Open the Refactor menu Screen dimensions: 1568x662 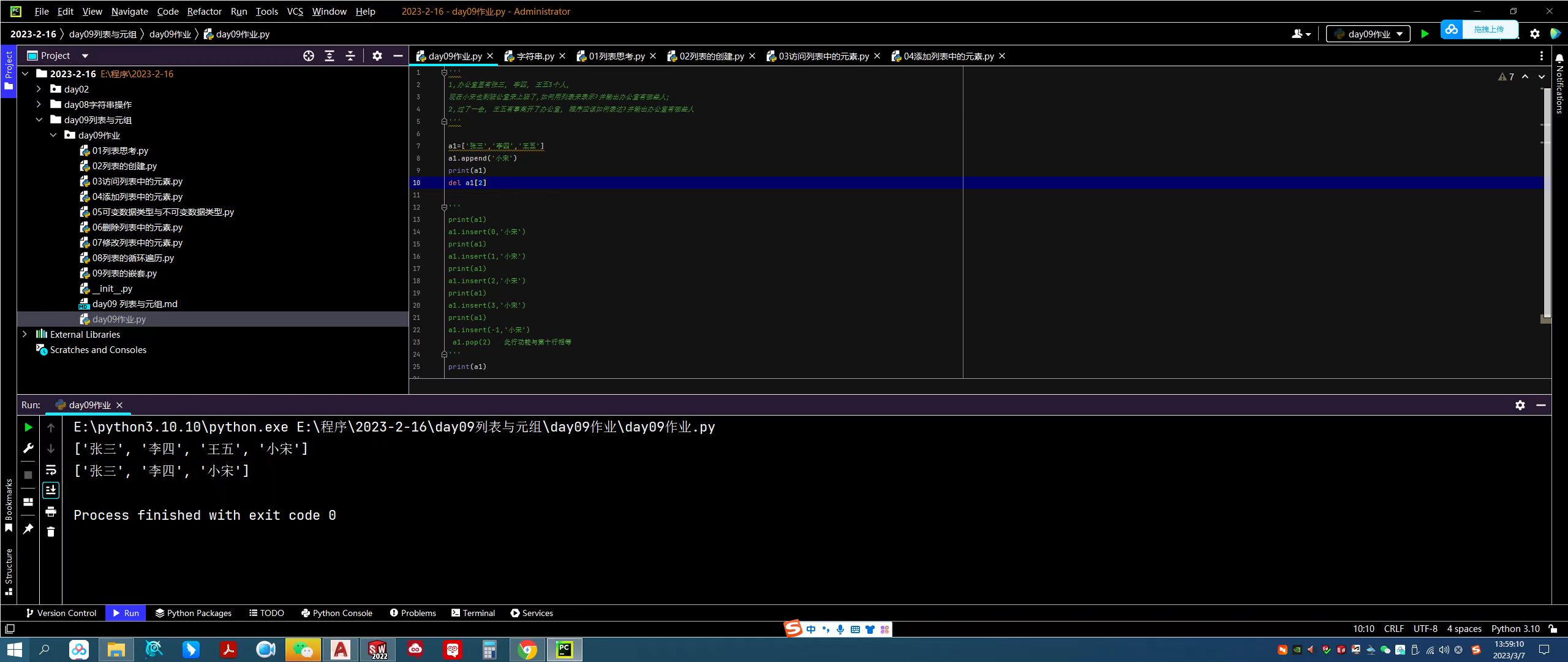click(204, 11)
